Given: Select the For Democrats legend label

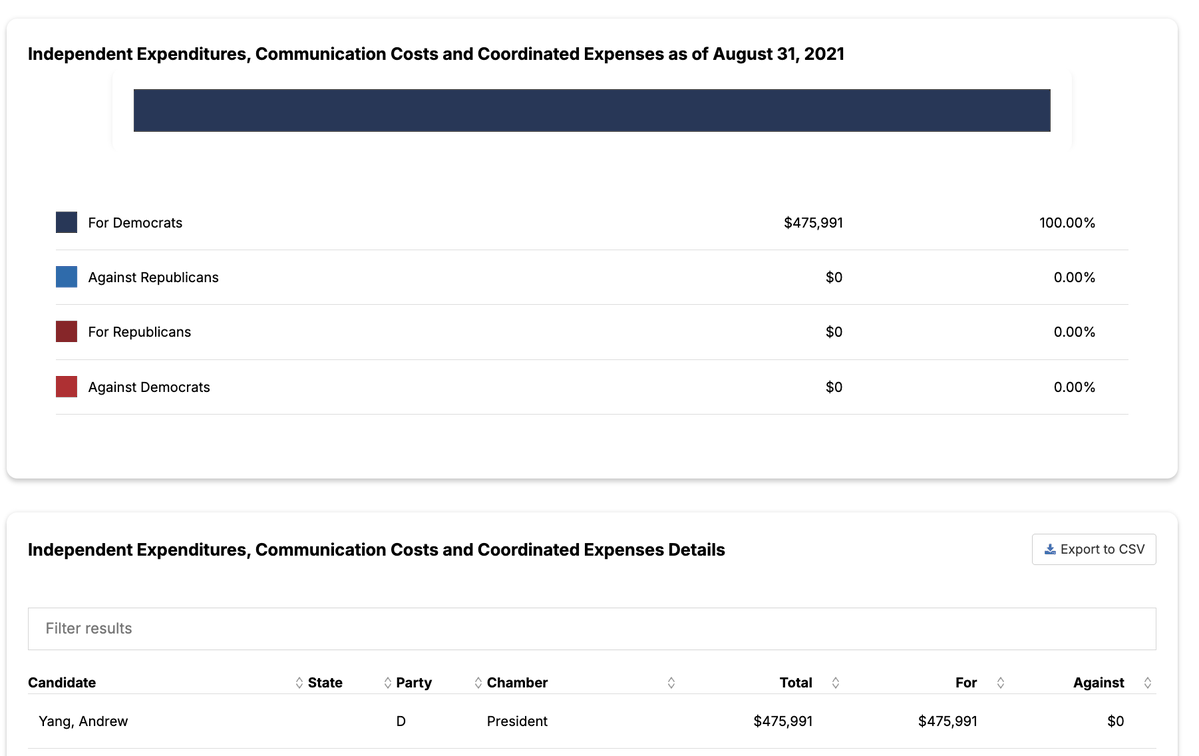Looking at the screenshot, I should pos(135,222).
